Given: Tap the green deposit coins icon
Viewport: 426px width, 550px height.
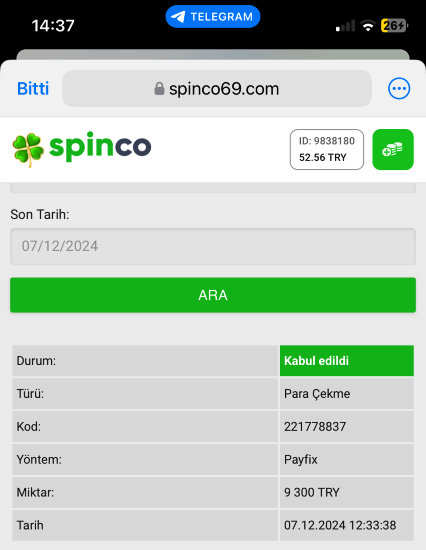Looking at the screenshot, I should (393, 149).
